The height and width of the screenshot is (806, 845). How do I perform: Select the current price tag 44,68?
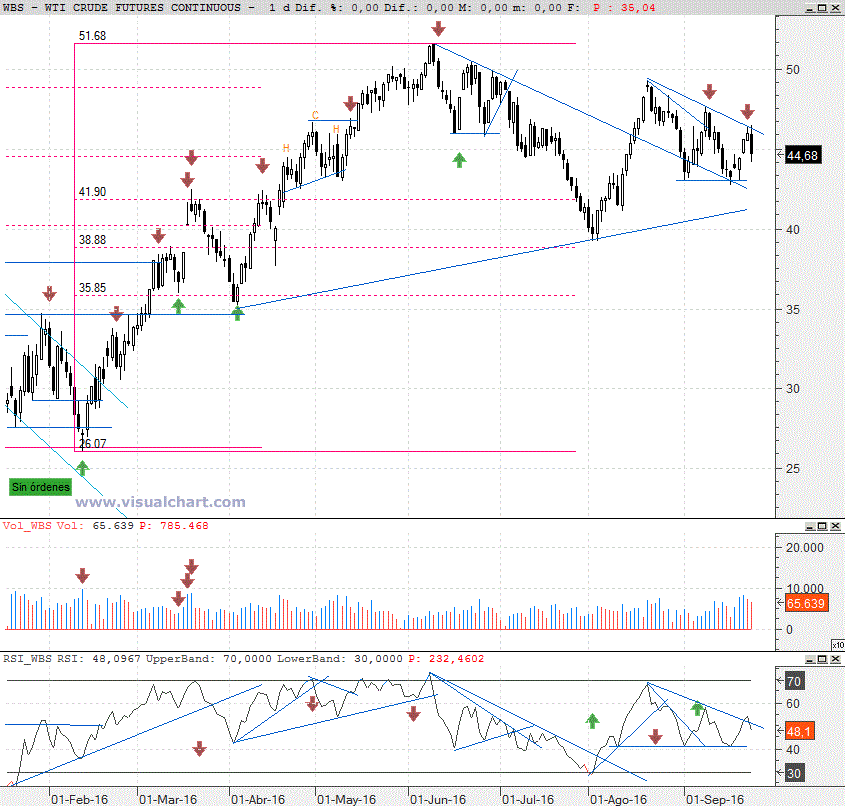[x=803, y=156]
